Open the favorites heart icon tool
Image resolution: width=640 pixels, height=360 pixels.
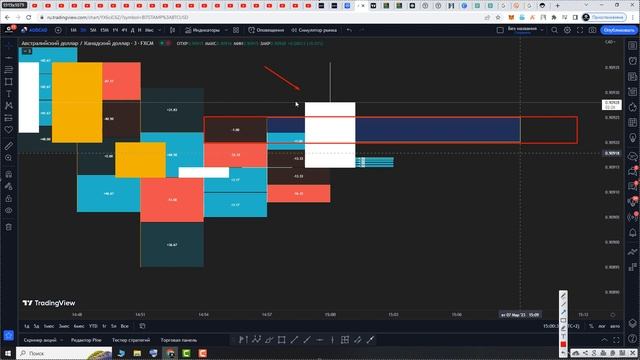pos(9,130)
